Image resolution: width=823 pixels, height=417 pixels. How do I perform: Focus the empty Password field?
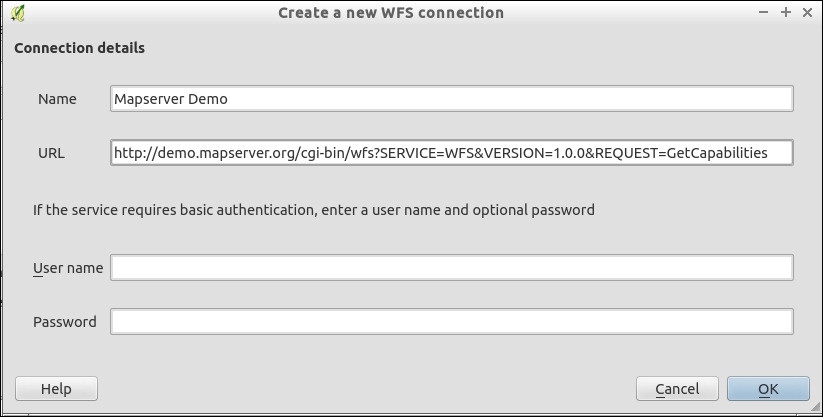(451, 322)
